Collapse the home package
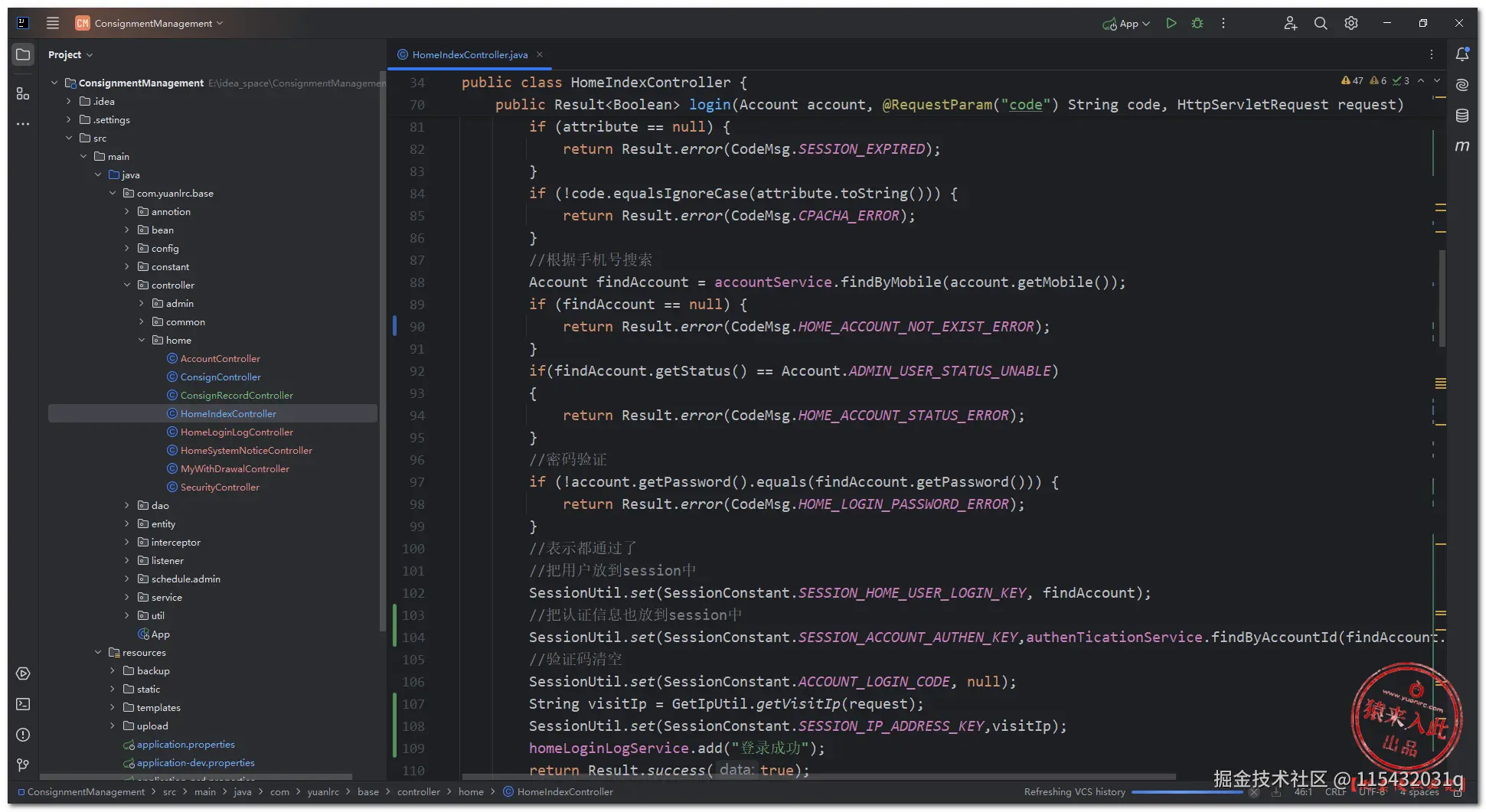 [142, 340]
